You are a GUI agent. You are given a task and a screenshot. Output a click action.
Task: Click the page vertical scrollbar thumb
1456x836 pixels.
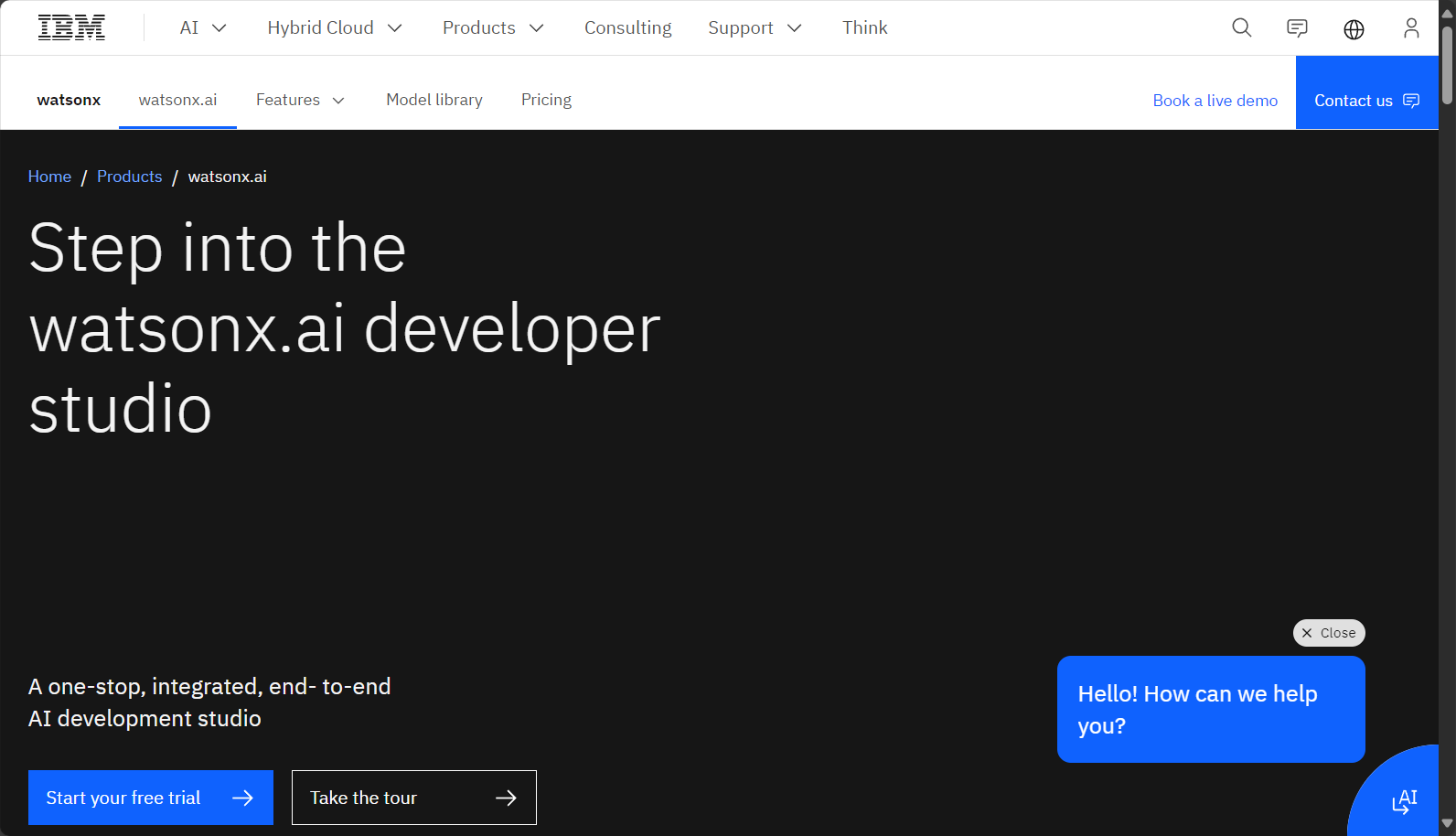click(1447, 66)
